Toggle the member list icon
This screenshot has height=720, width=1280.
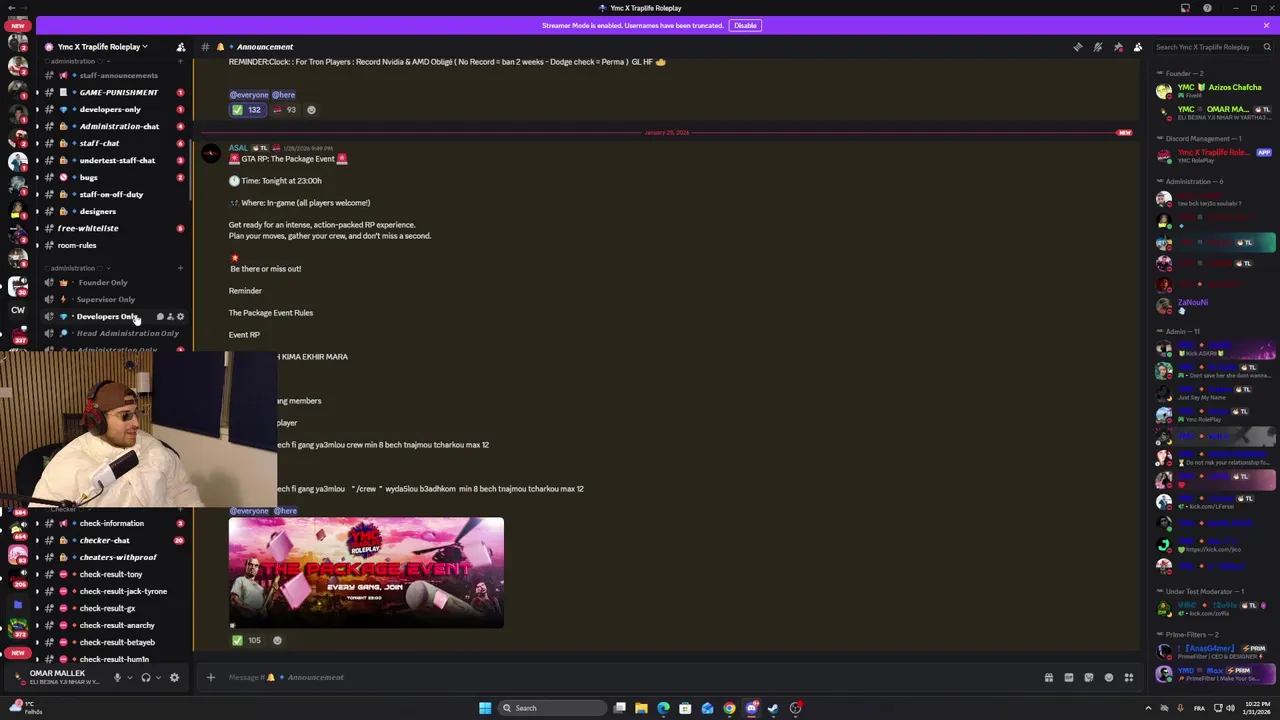1138,47
